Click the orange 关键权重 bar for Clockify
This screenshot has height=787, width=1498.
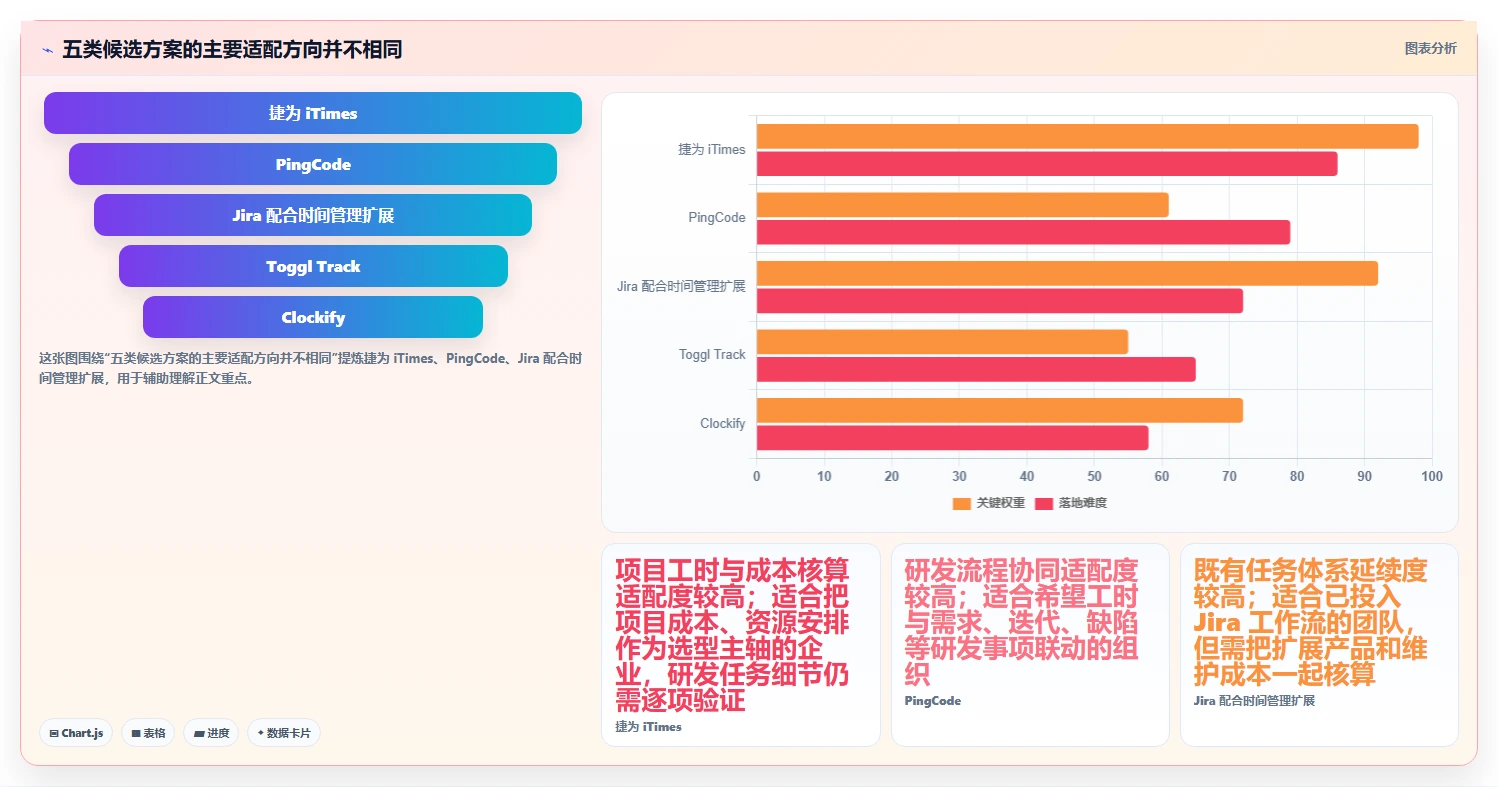pos(1000,410)
